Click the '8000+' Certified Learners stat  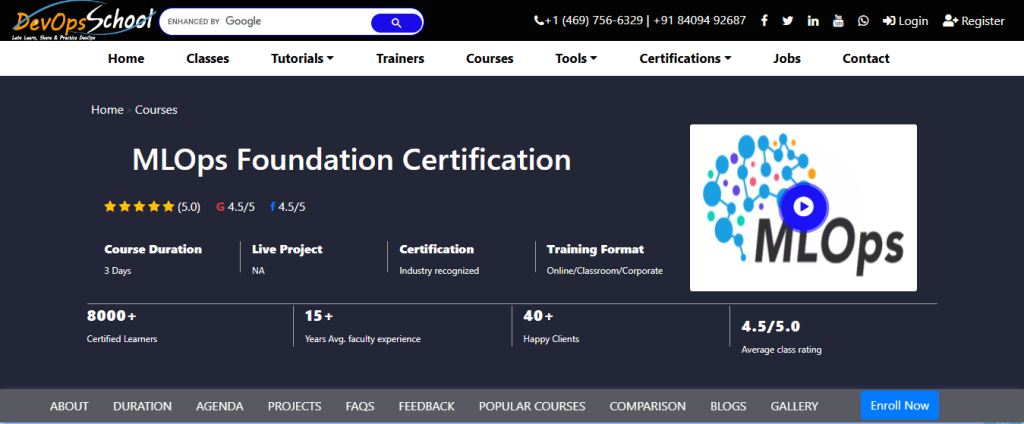pyautogui.click(x=112, y=316)
